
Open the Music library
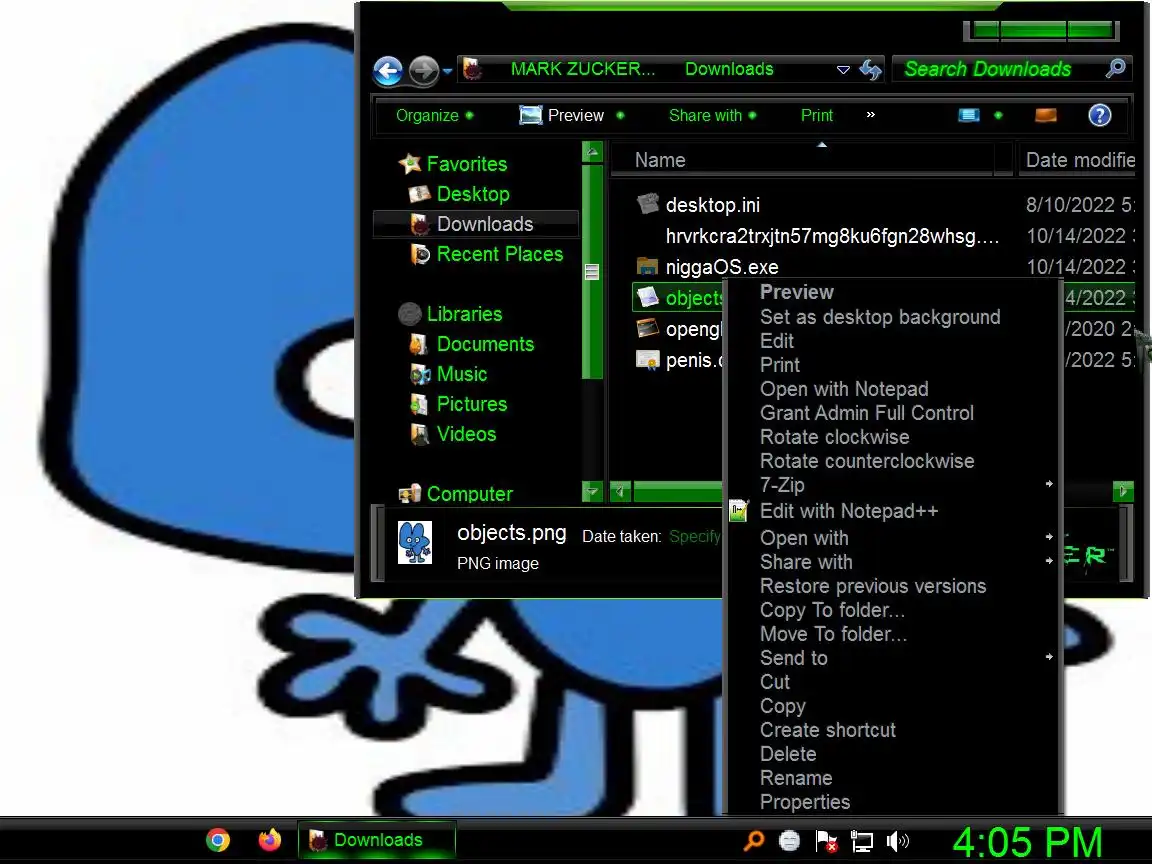(448, 374)
